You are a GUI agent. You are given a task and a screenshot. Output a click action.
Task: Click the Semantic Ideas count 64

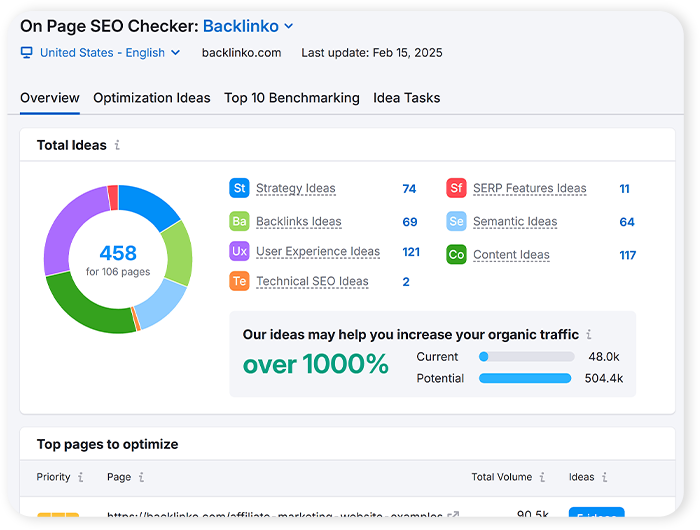coord(627,222)
